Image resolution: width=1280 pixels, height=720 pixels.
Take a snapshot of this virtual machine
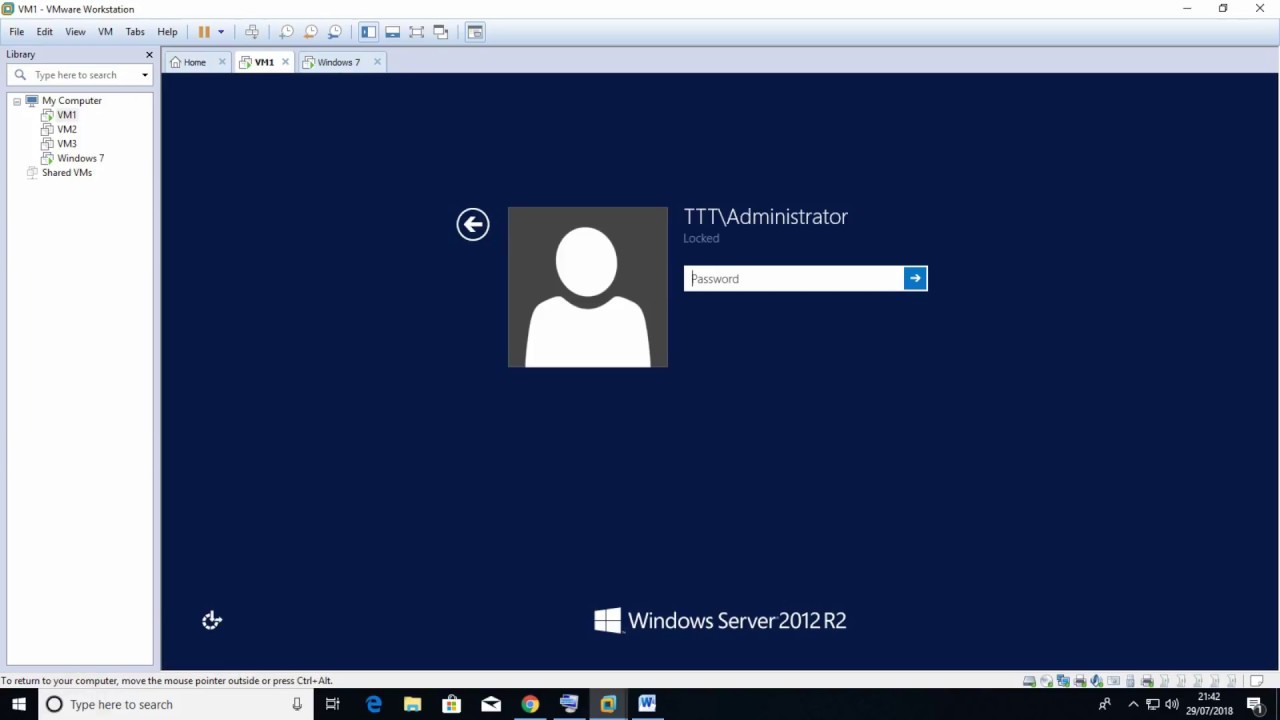(286, 32)
